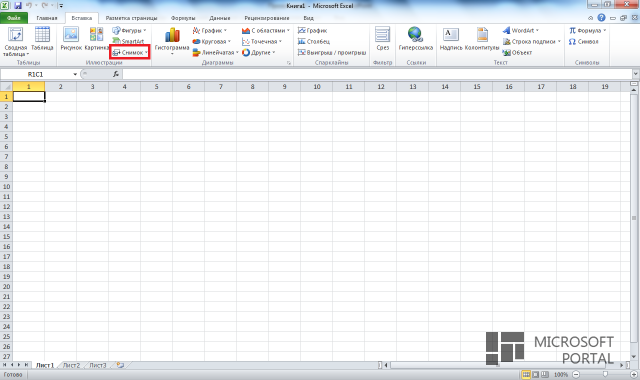Expand the formula bar

[636, 74]
